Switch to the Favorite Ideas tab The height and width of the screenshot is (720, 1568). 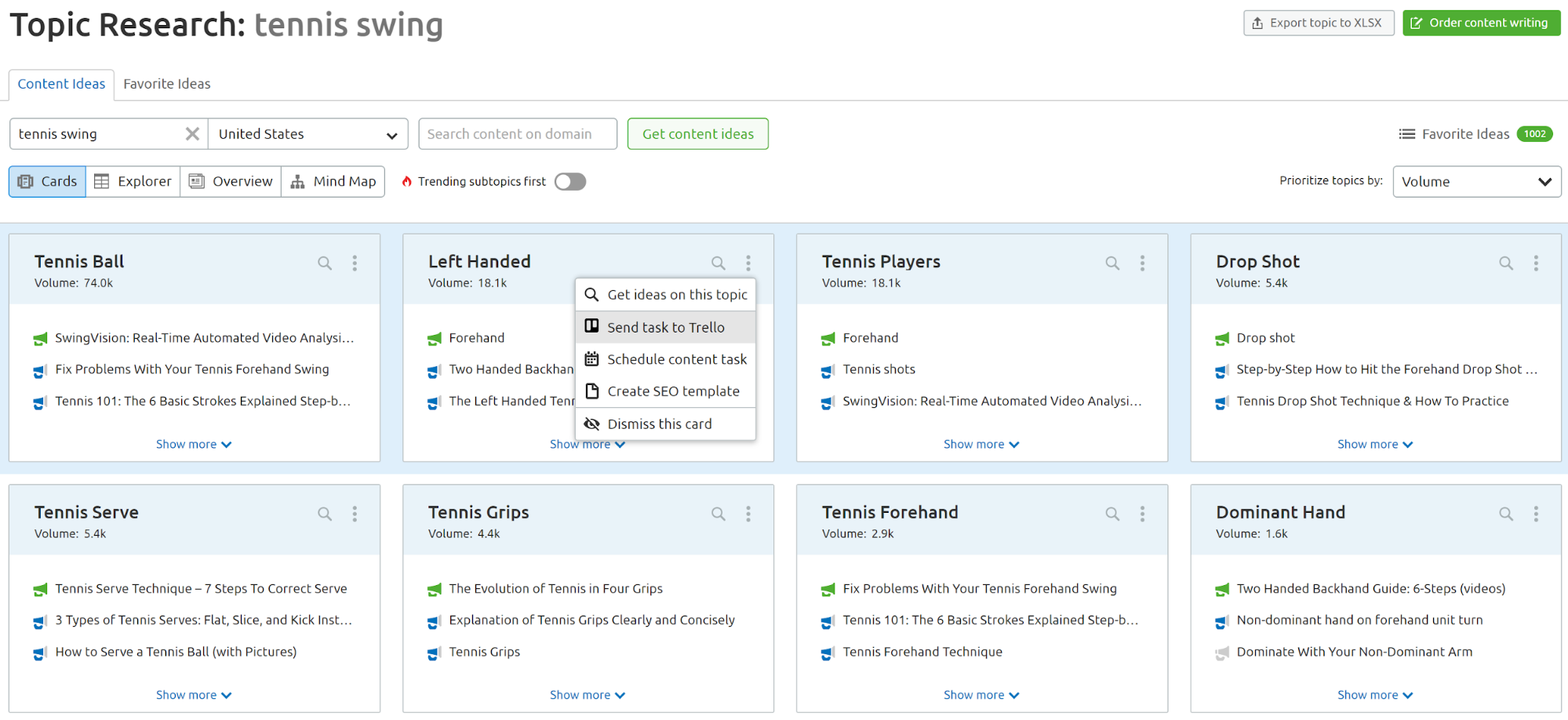166,84
